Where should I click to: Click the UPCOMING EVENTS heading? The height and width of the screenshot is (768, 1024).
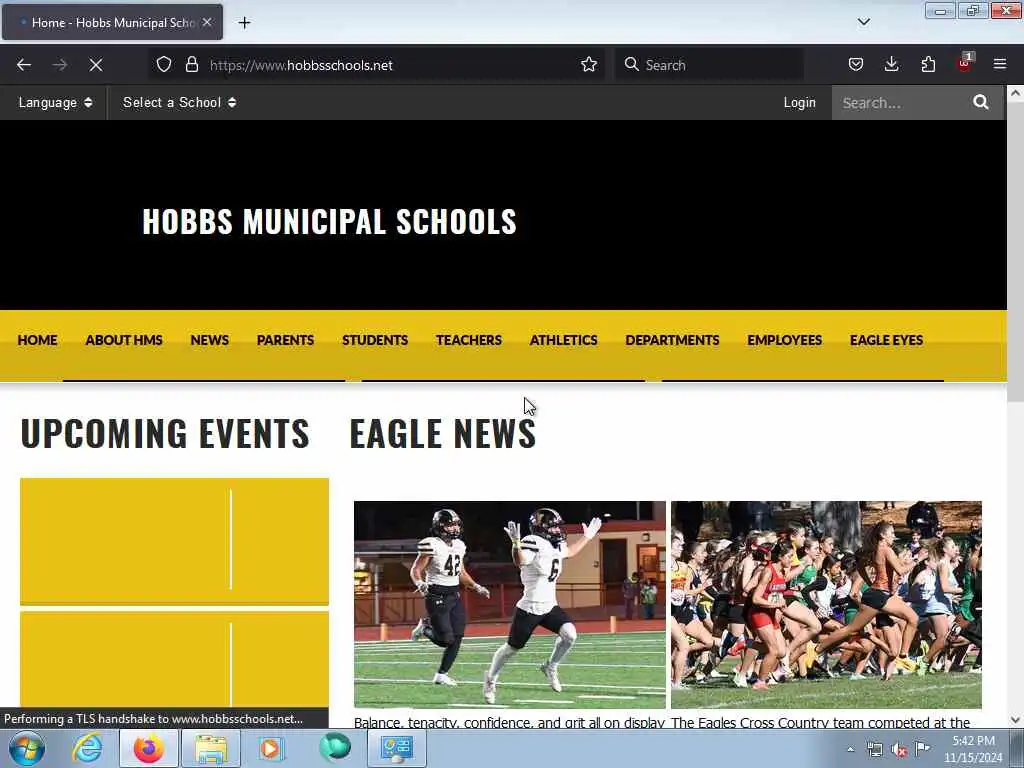pos(165,434)
